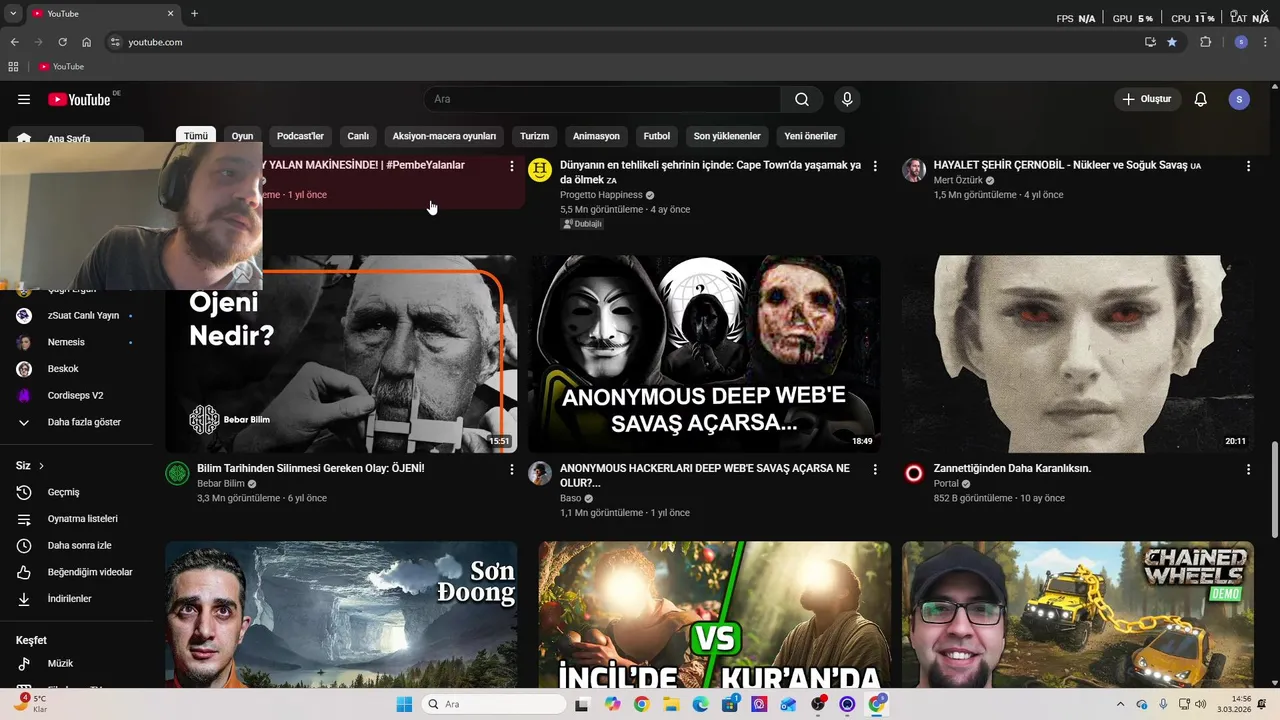Open more options for Cape Town video
Viewport: 1280px width, 720px height.
[875, 166]
